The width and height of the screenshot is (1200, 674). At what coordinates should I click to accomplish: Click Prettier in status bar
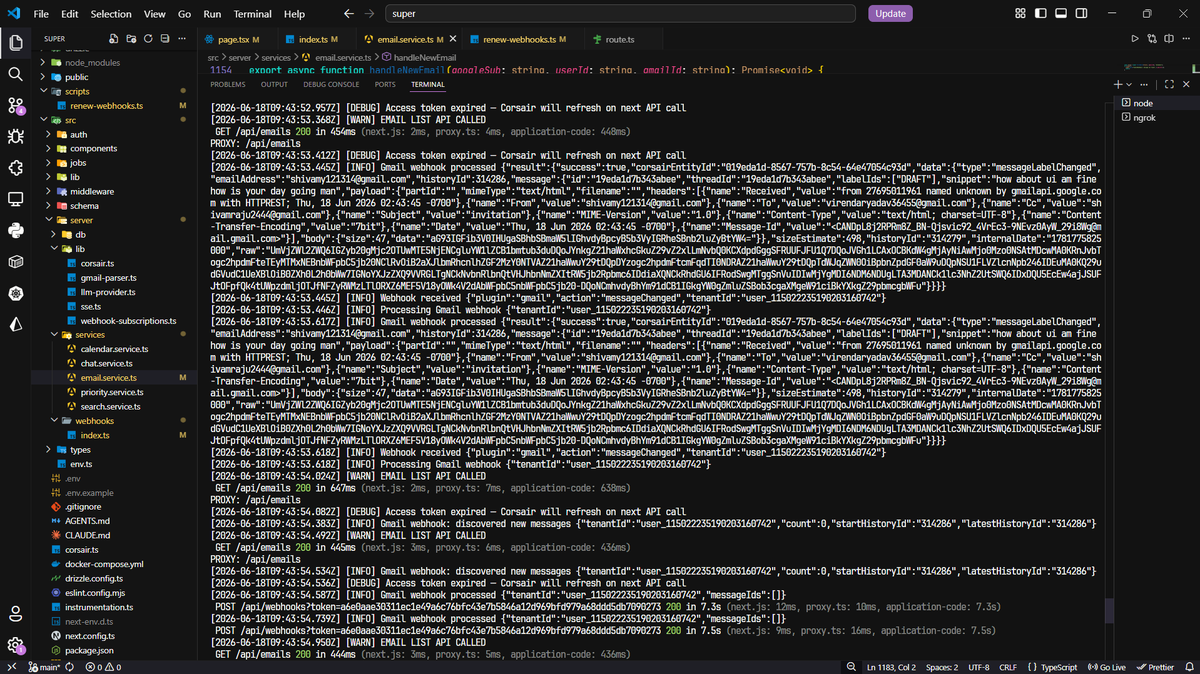pos(1155,667)
